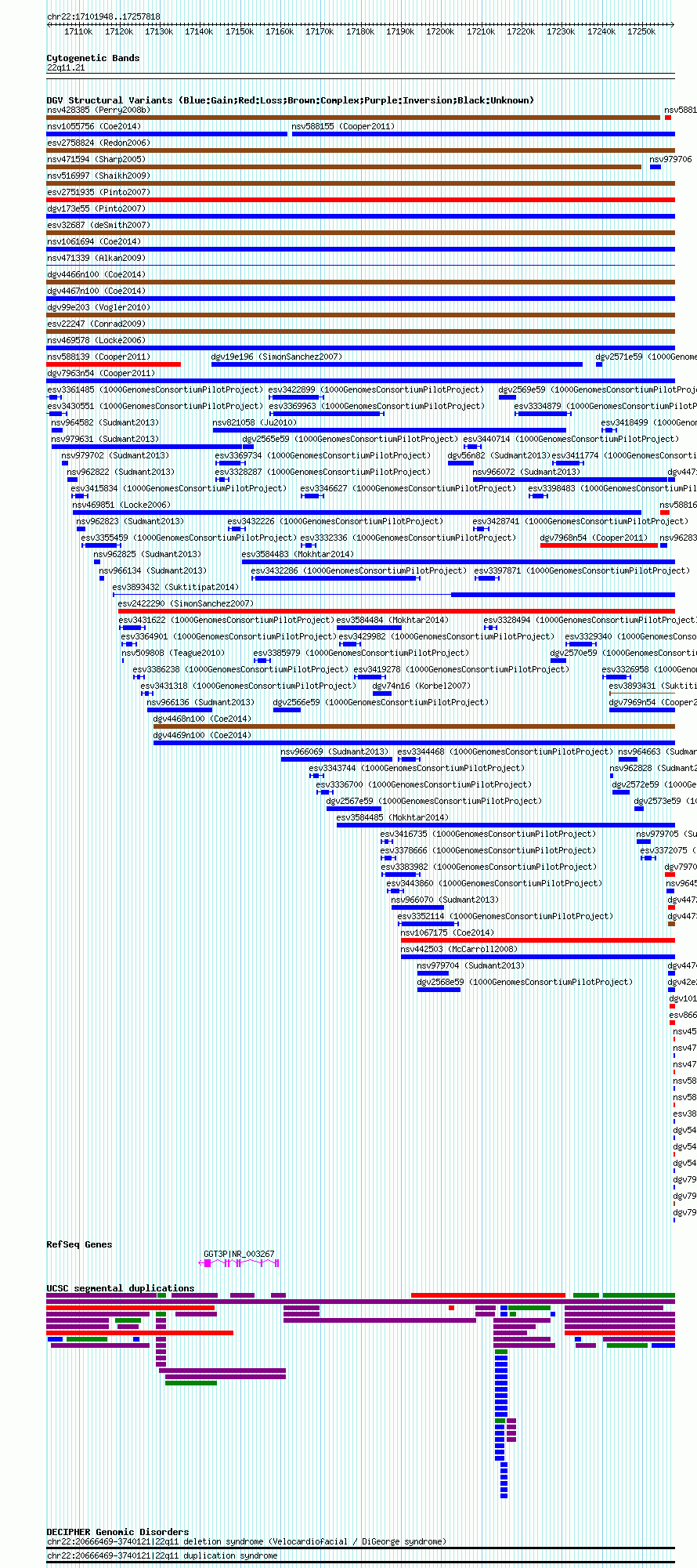
Task: Select dgv4468n100 (Coe2014) variant
Action: pyautogui.click(x=202, y=719)
